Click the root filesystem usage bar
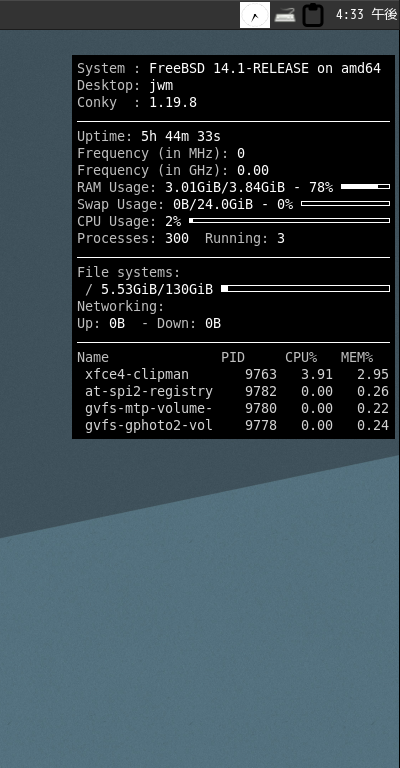 pos(306,289)
